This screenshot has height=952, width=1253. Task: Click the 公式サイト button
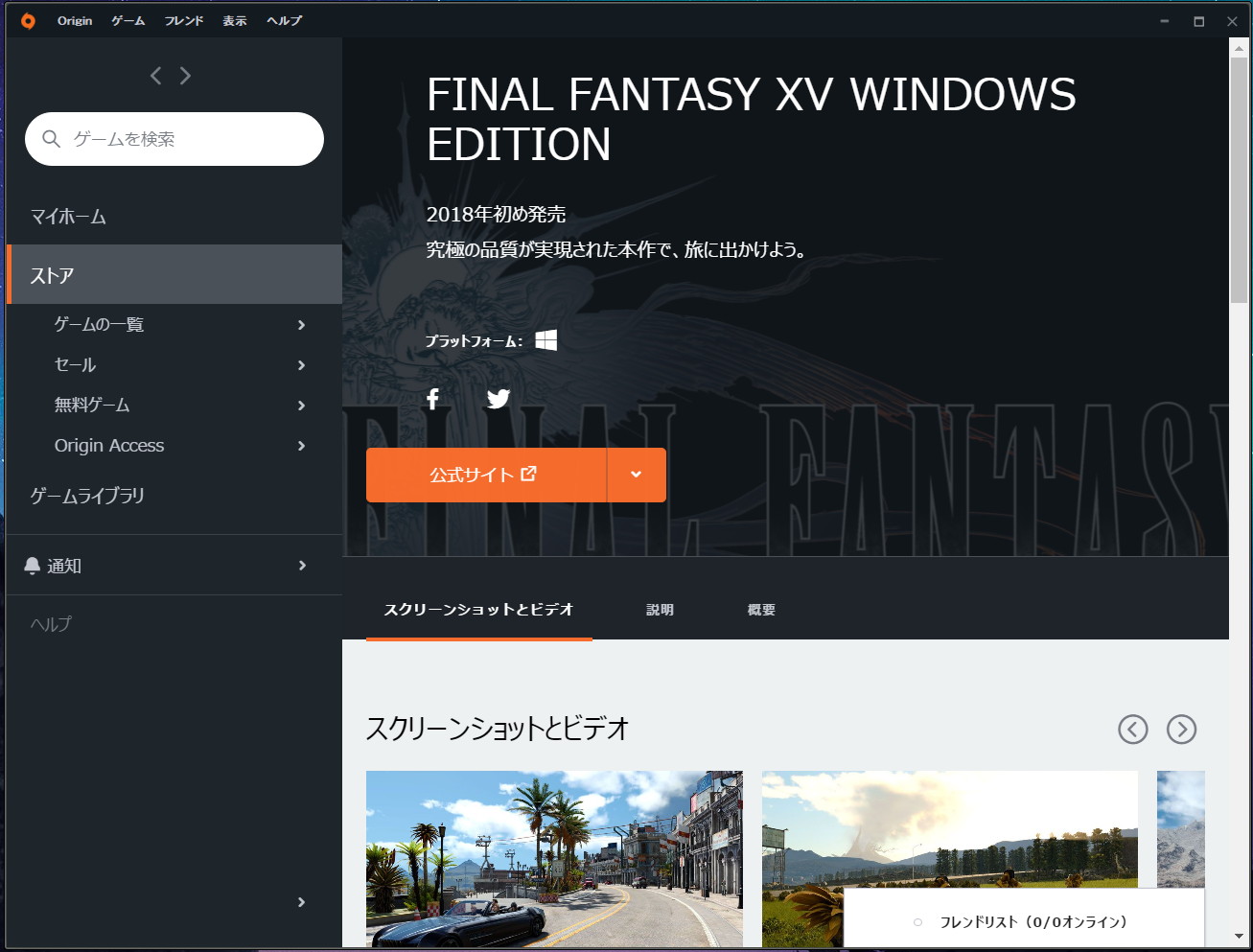pos(486,475)
